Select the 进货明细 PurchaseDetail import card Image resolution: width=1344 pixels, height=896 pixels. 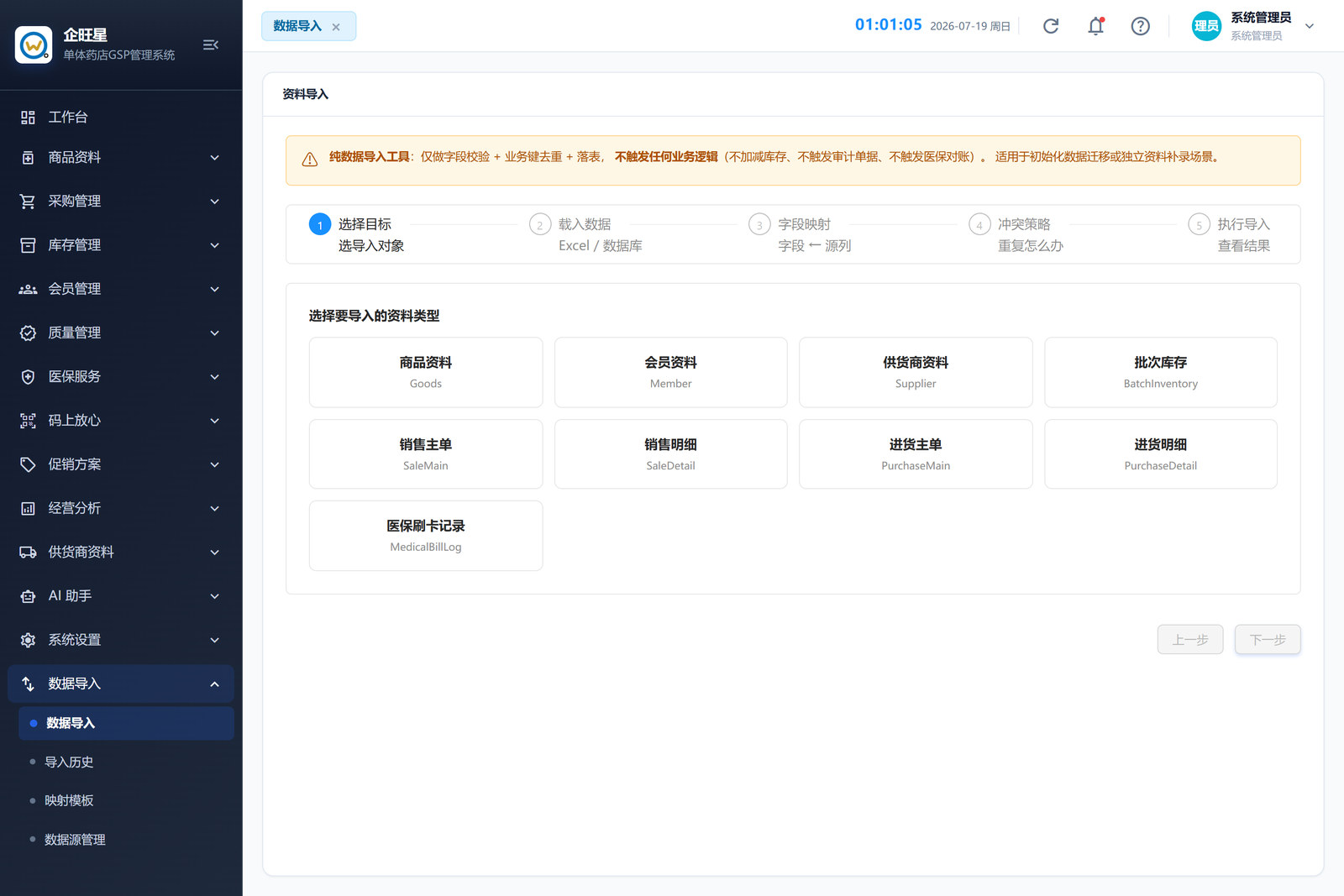click(1161, 454)
